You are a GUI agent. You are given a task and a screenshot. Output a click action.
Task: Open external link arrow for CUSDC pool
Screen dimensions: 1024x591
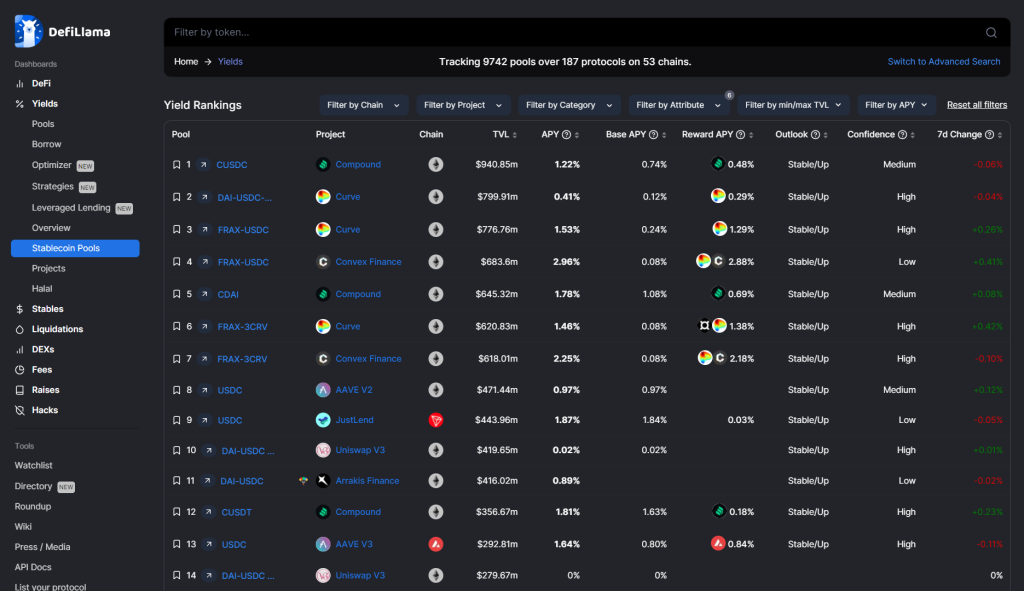(x=204, y=165)
